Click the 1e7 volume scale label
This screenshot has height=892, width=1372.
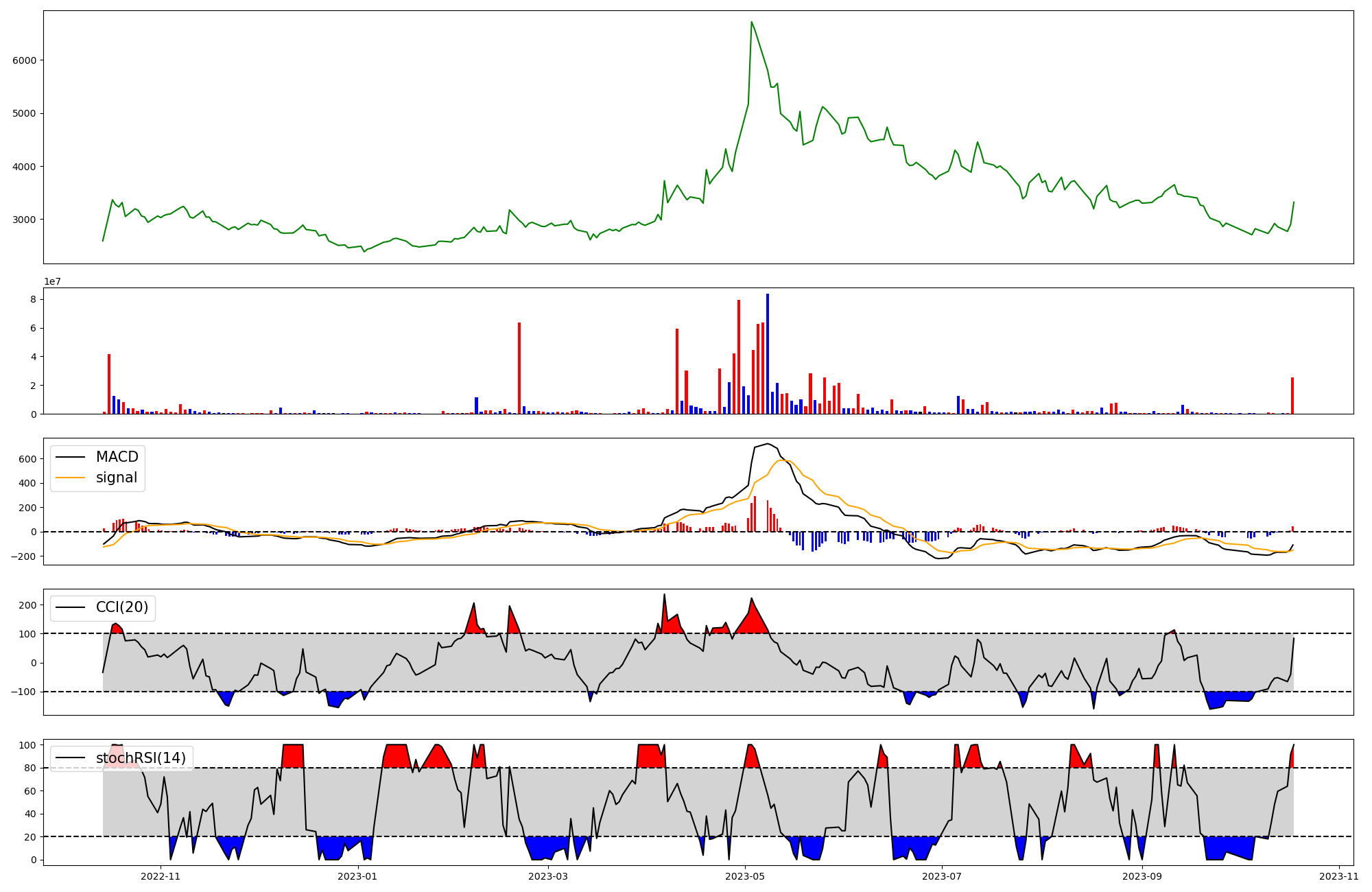pyautogui.click(x=53, y=281)
